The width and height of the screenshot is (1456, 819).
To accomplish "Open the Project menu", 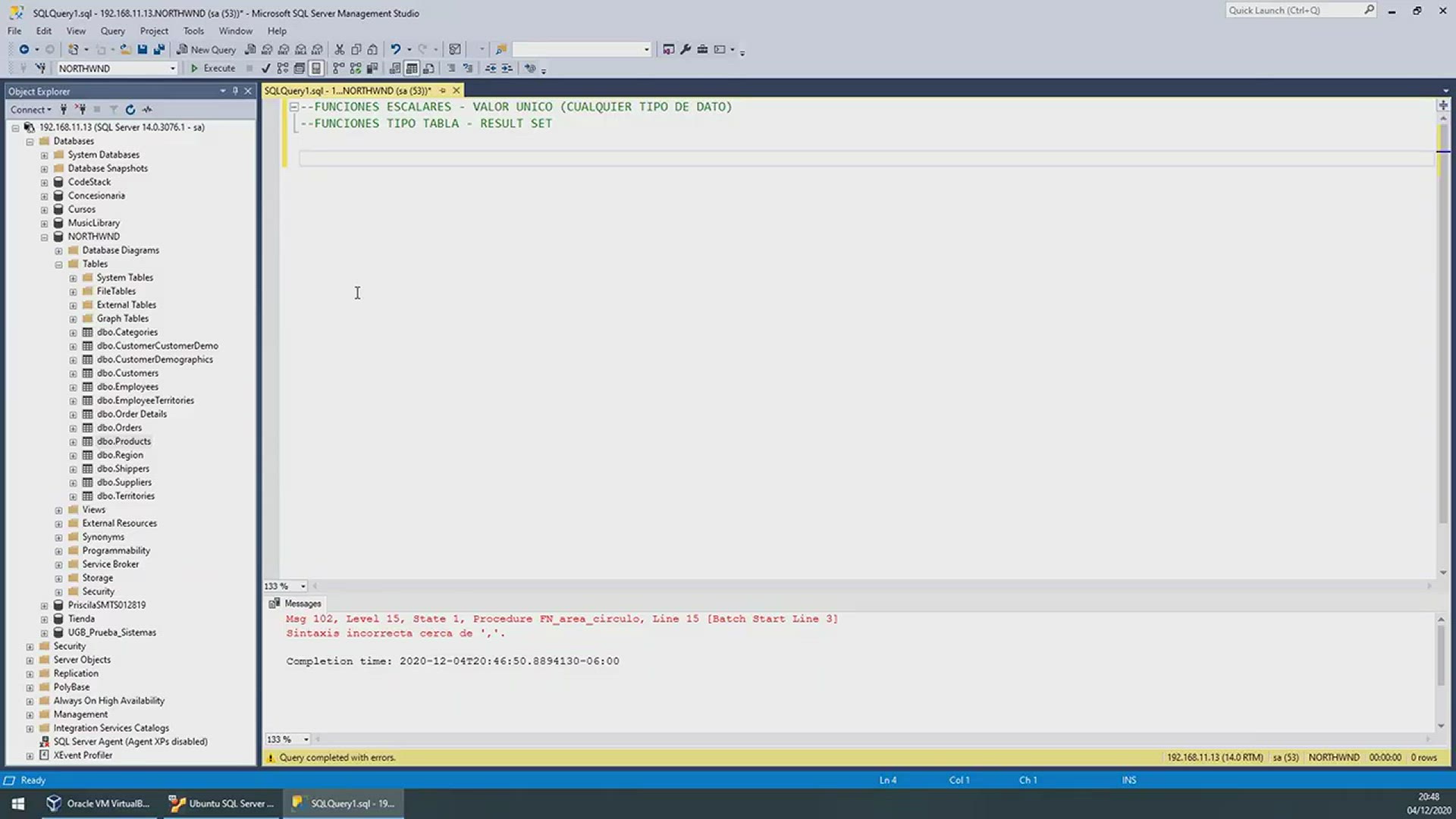I will tap(154, 31).
